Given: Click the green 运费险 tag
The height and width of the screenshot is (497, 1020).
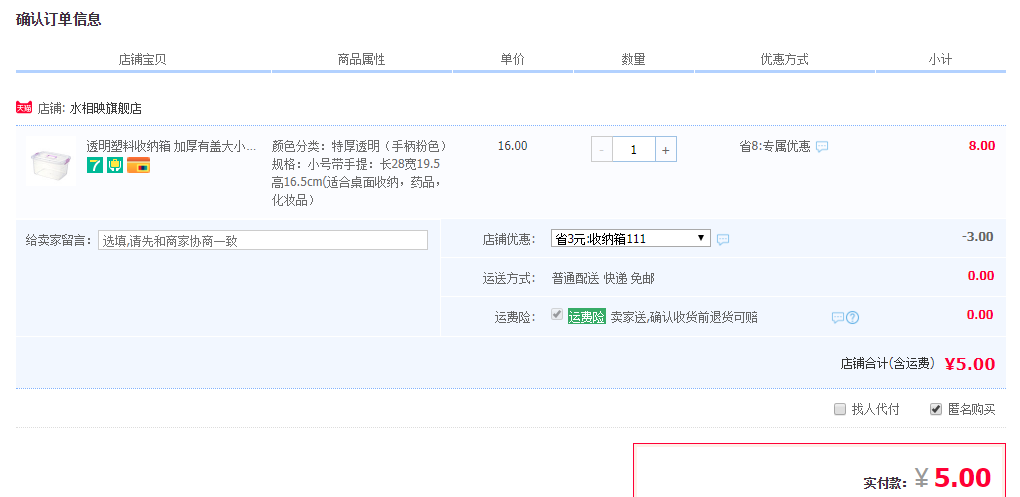Looking at the screenshot, I should 587,317.
